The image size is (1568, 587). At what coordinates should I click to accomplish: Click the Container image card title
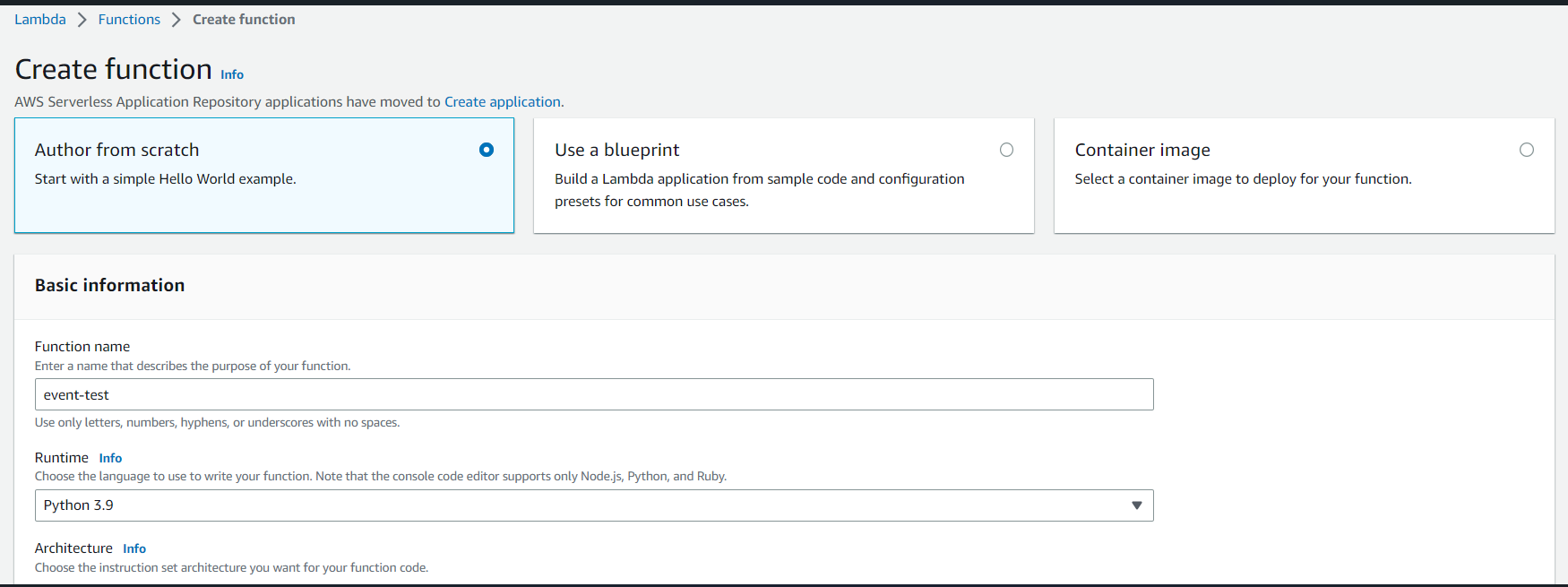pos(1142,150)
